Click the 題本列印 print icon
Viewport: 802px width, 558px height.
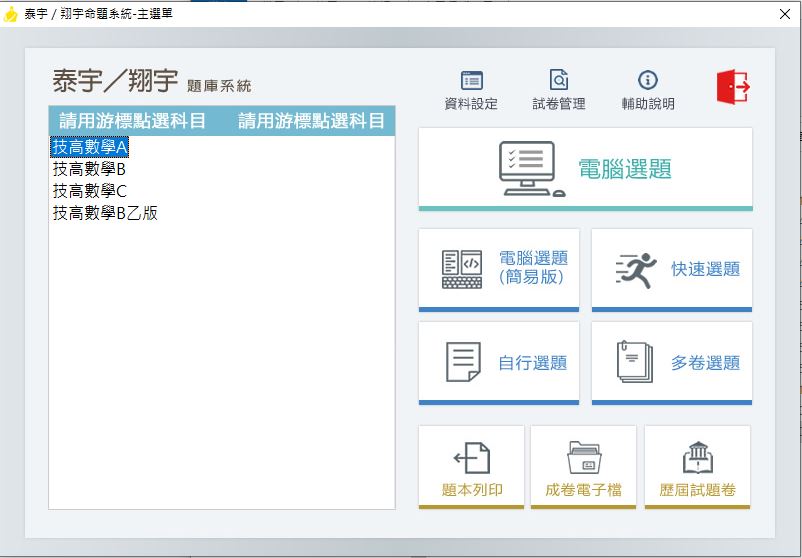[x=472, y=458]
